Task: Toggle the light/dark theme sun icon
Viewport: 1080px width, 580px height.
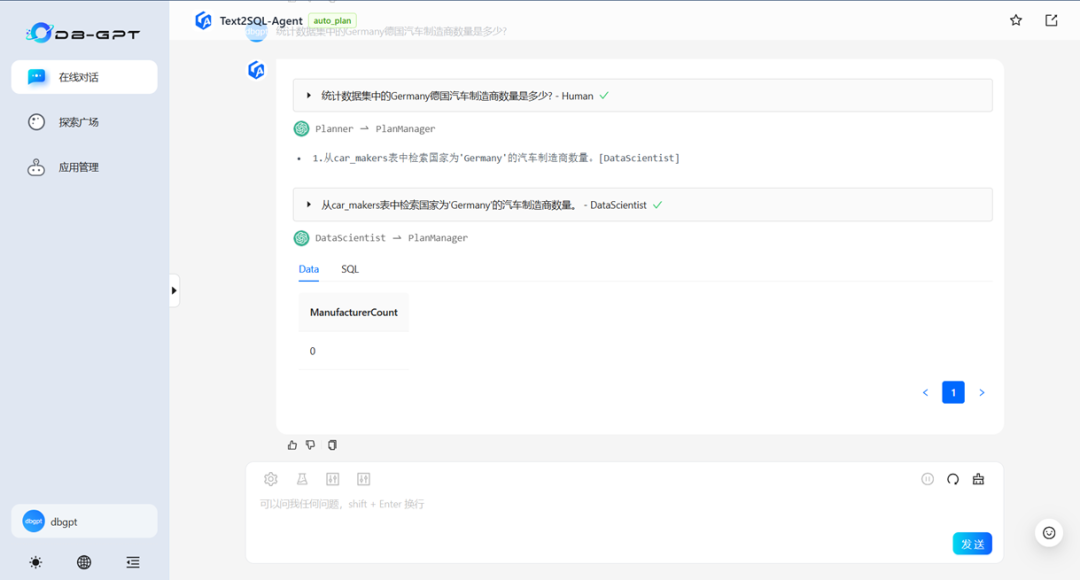Action: [36, 562]
